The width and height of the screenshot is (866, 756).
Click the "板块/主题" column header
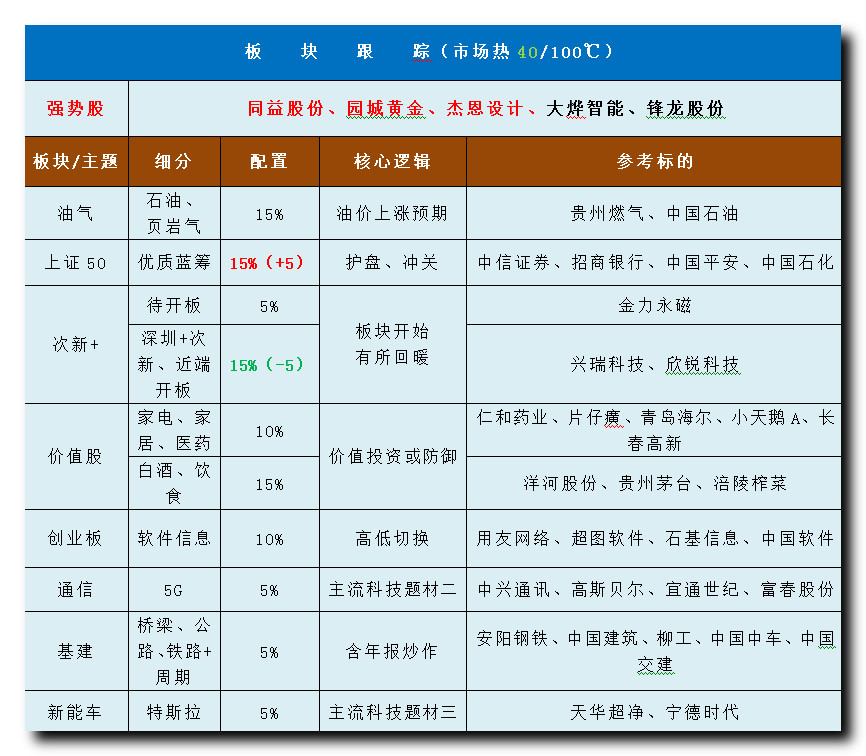pyautogui.click(x=76, y=161)
